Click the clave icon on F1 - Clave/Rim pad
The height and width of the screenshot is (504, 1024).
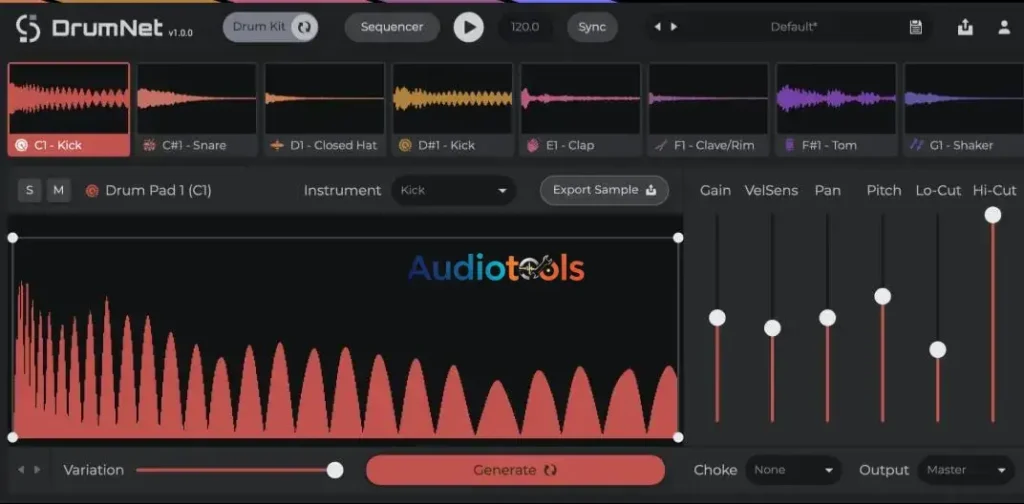[661, 146]
